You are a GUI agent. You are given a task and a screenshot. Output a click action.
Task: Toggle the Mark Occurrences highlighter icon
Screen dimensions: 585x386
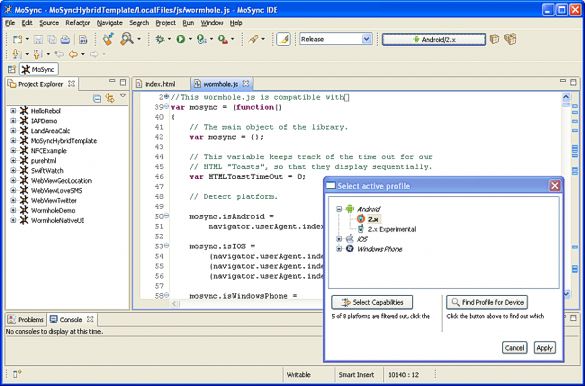[x=283, y=39]
